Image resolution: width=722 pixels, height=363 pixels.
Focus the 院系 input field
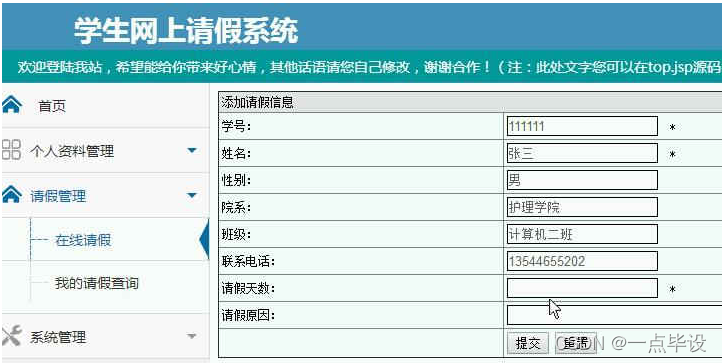click(582, 207)
